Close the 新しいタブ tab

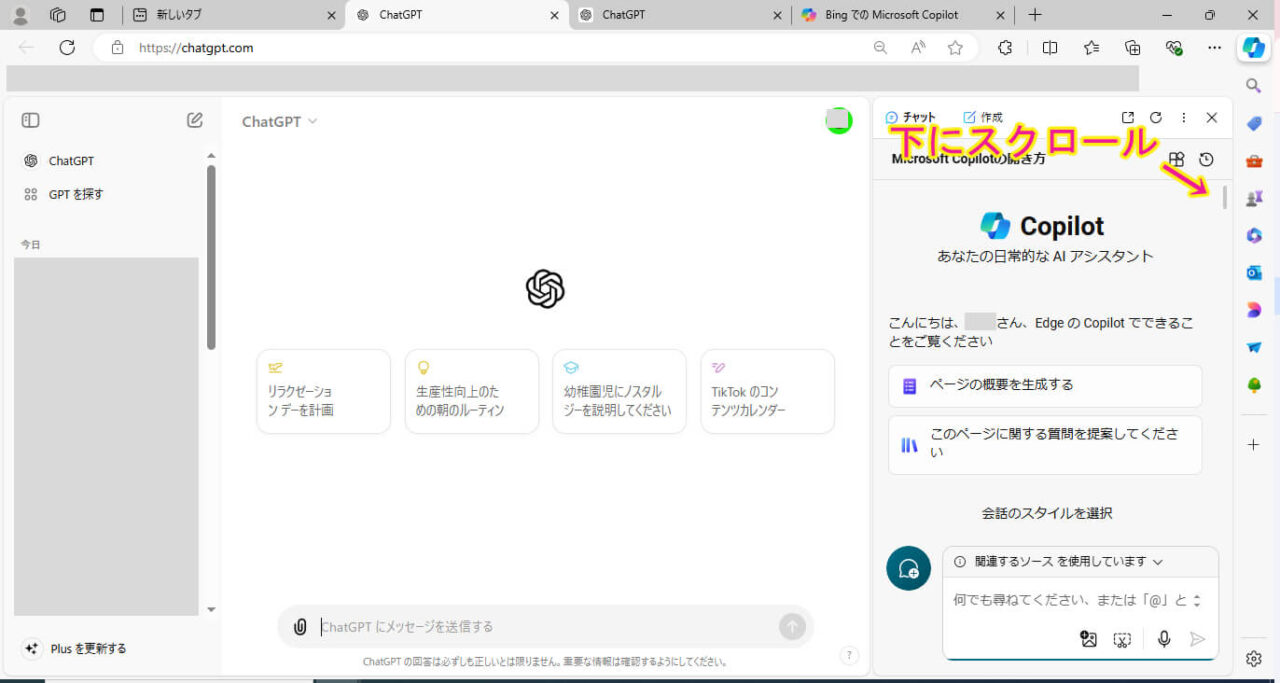tap(332, 15)
